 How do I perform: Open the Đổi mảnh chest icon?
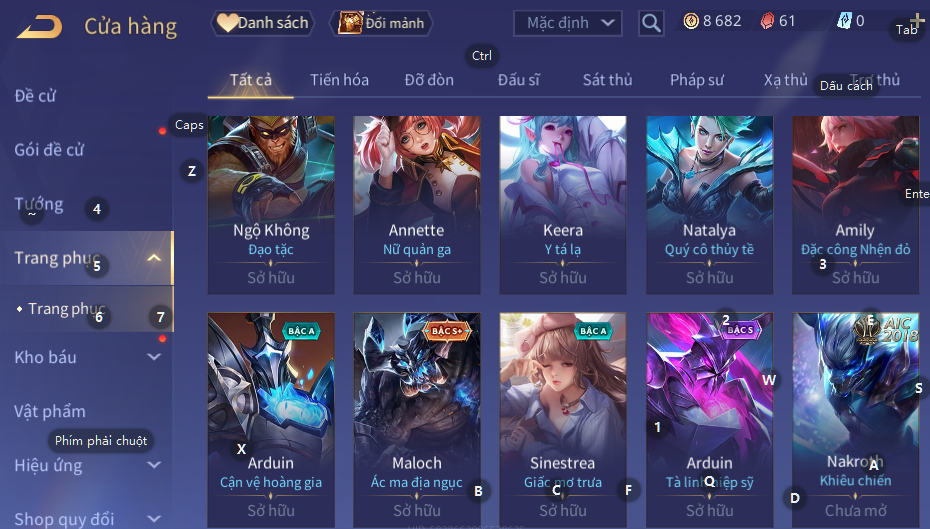pos(351,23)
